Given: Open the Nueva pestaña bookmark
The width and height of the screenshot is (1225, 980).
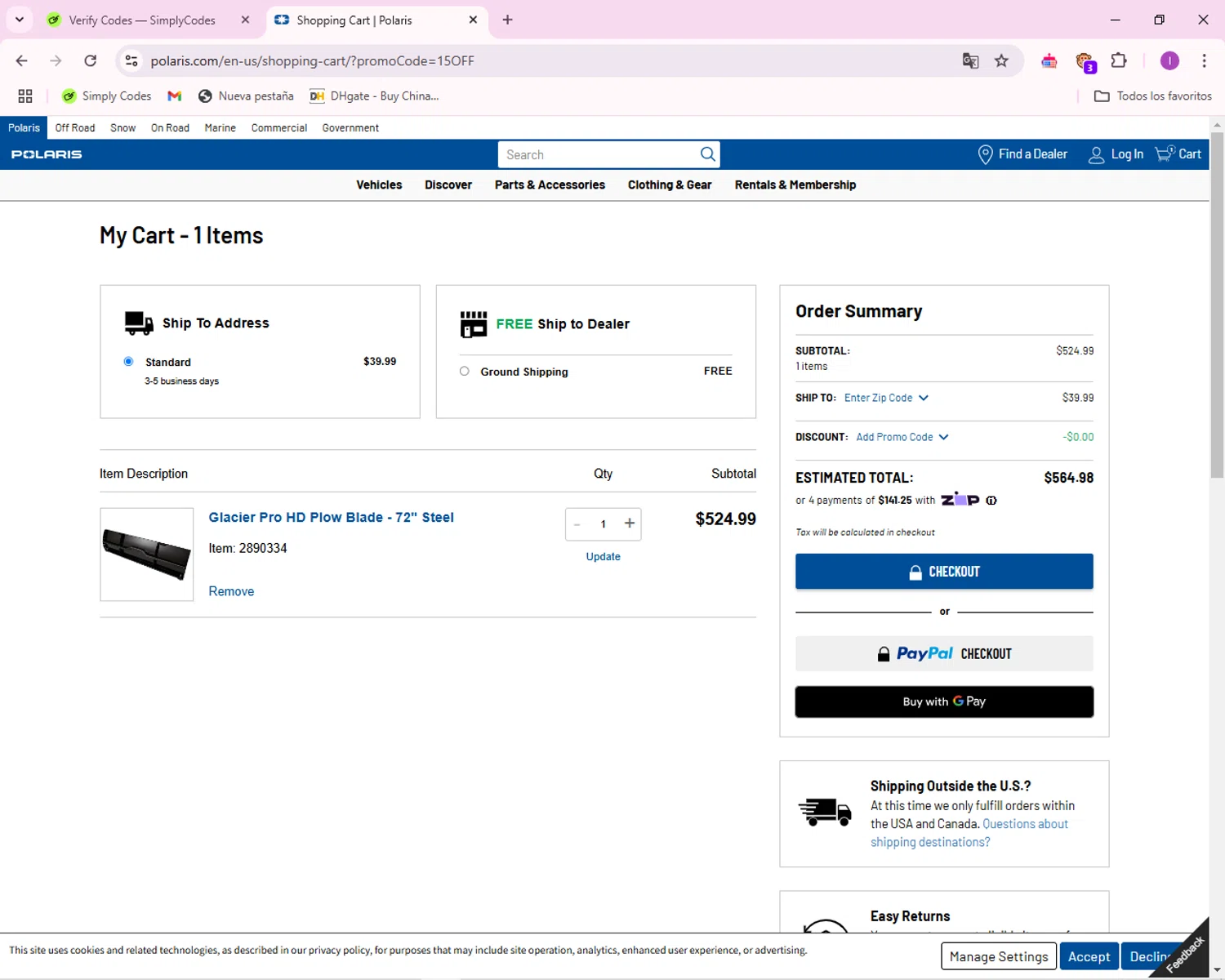Looking at the screenshot, I should coord(246,96).
